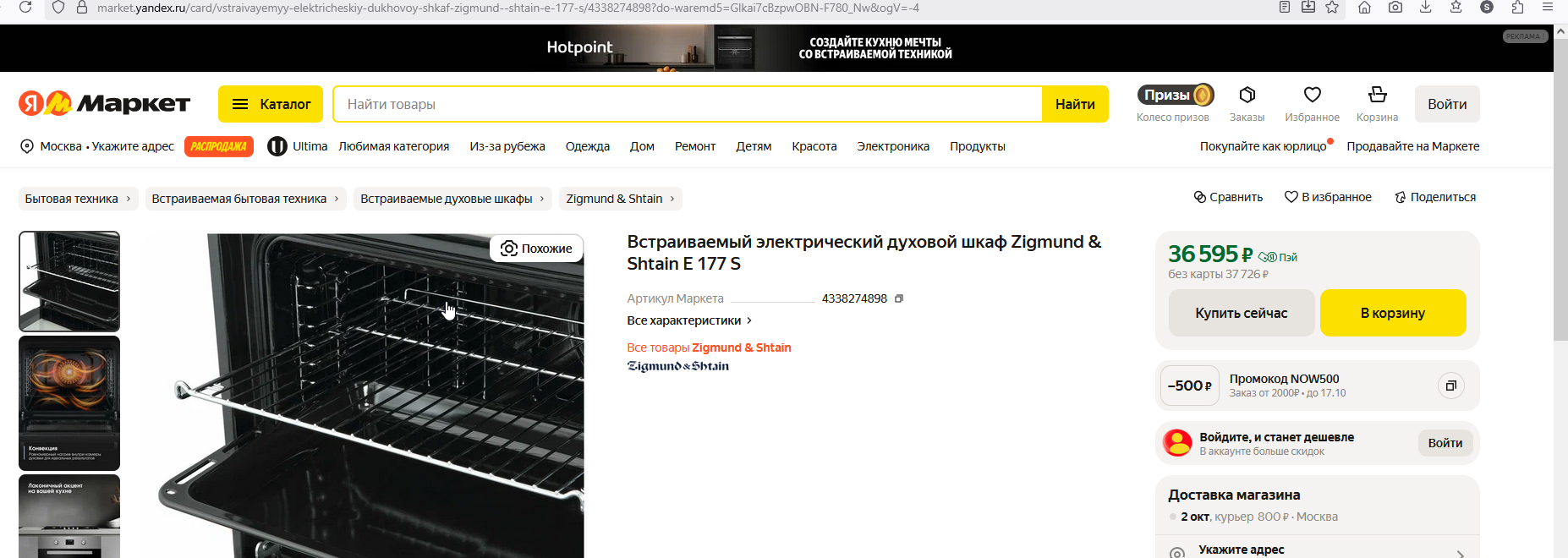This screenshot has height=558, width=1568.
Task: Click Похожие similar items button
Action: [x=536, y=249]
